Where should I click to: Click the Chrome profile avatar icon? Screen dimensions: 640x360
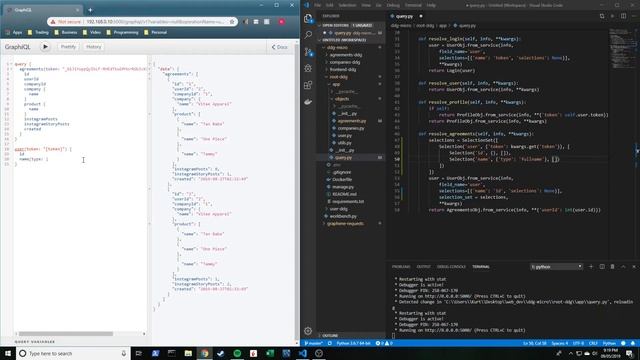tap(282, 22)
